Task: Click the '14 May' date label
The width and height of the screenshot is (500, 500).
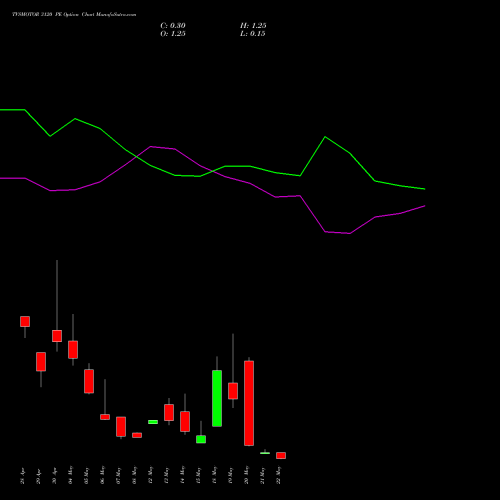Action: (182, 475)
